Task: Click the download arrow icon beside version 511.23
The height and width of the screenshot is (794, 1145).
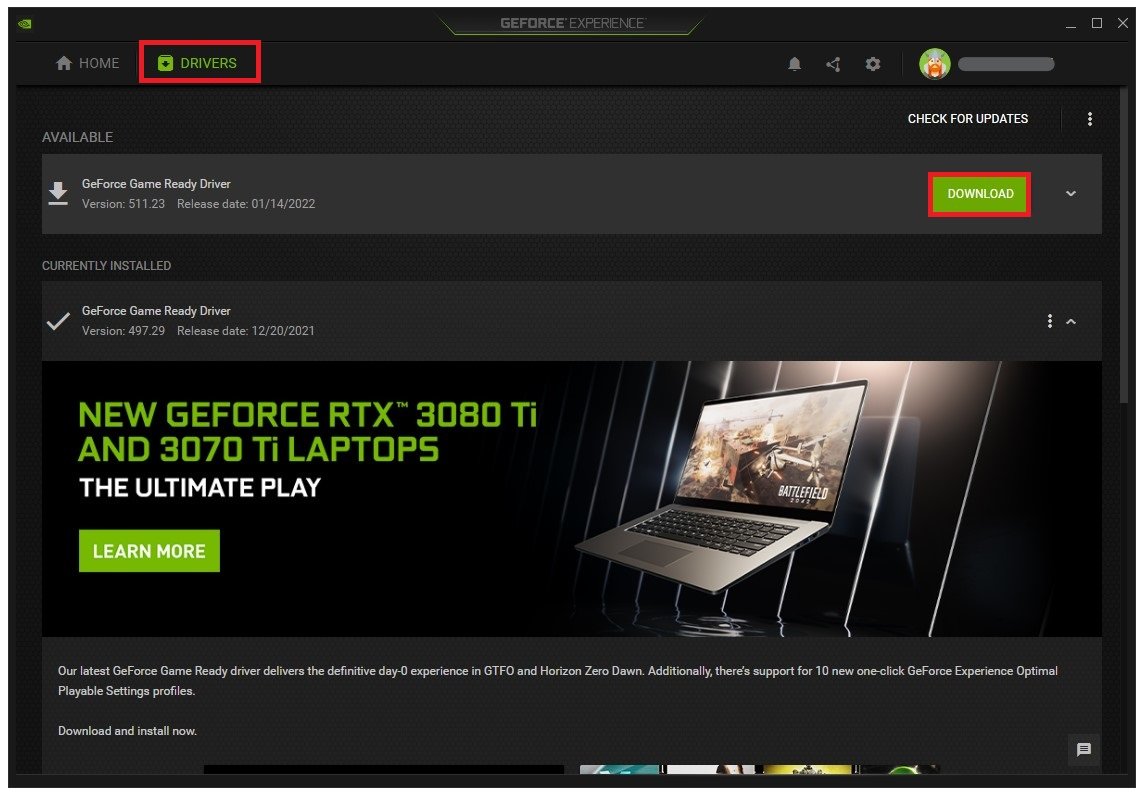Action: 58,194
